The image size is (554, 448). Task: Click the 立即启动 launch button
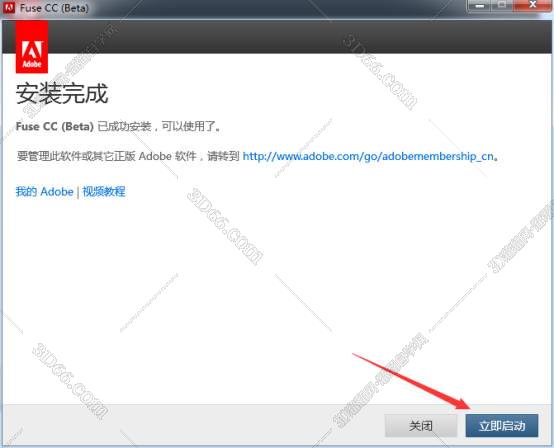[x=502, y=425]
